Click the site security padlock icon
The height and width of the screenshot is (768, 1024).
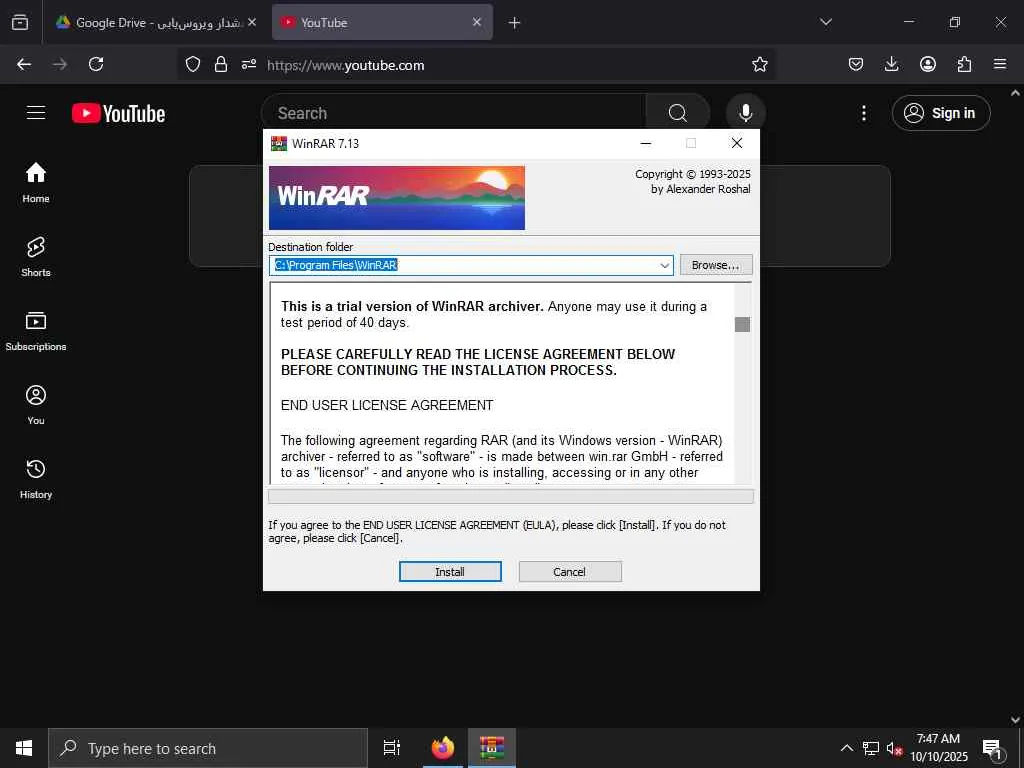pos(221,64)
